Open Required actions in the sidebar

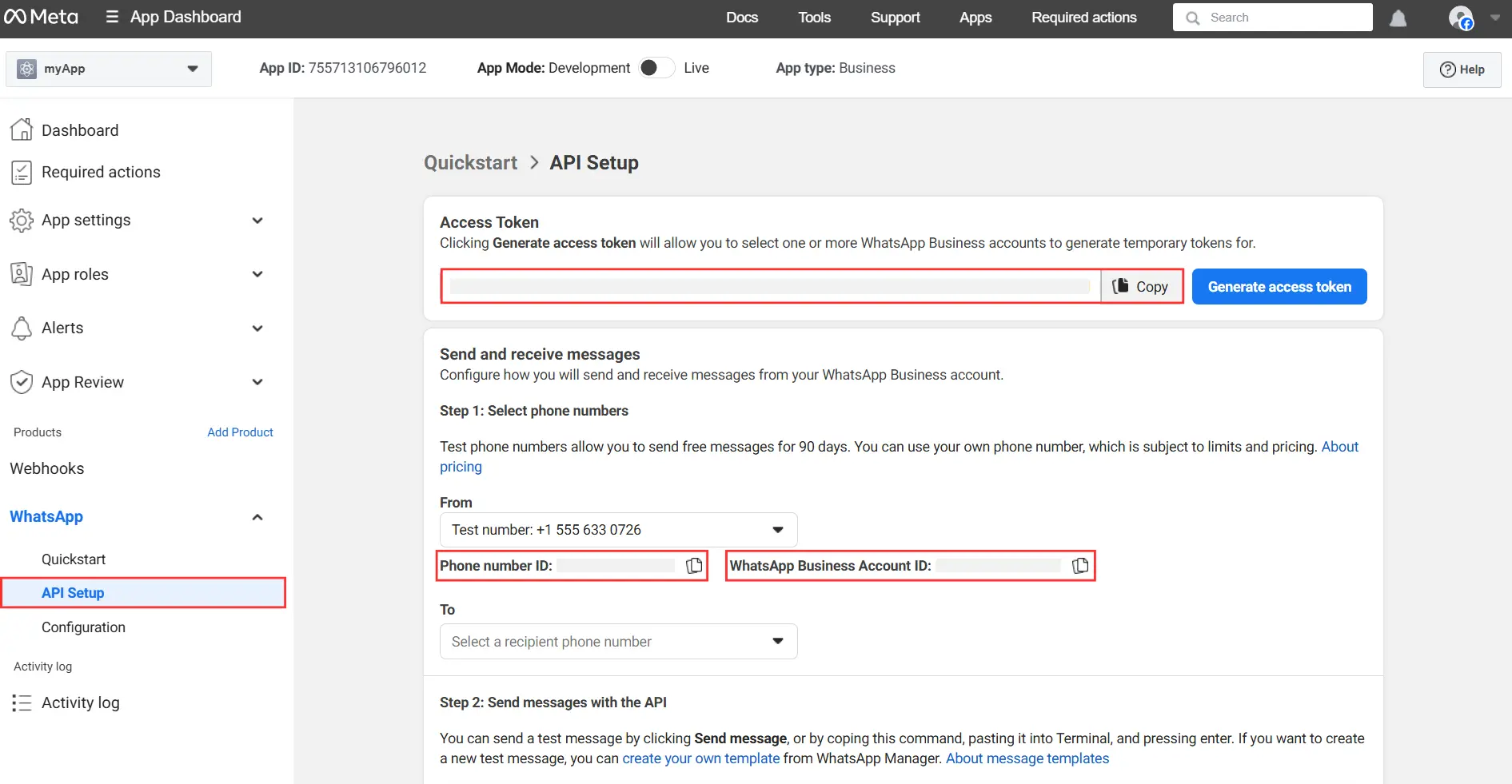point(101,172)
